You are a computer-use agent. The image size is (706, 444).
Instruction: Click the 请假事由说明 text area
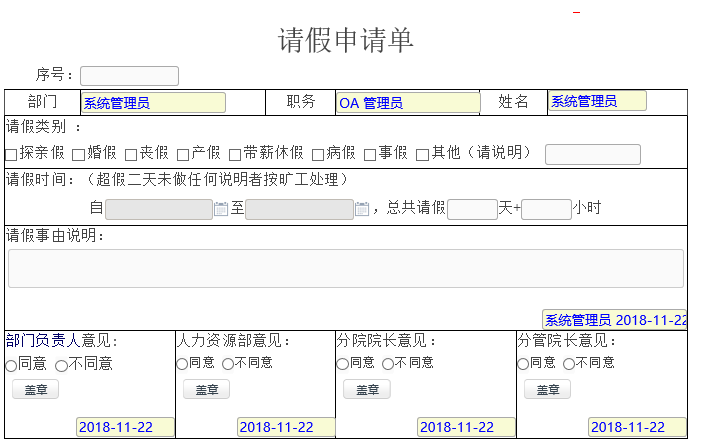tap(345, 269)
